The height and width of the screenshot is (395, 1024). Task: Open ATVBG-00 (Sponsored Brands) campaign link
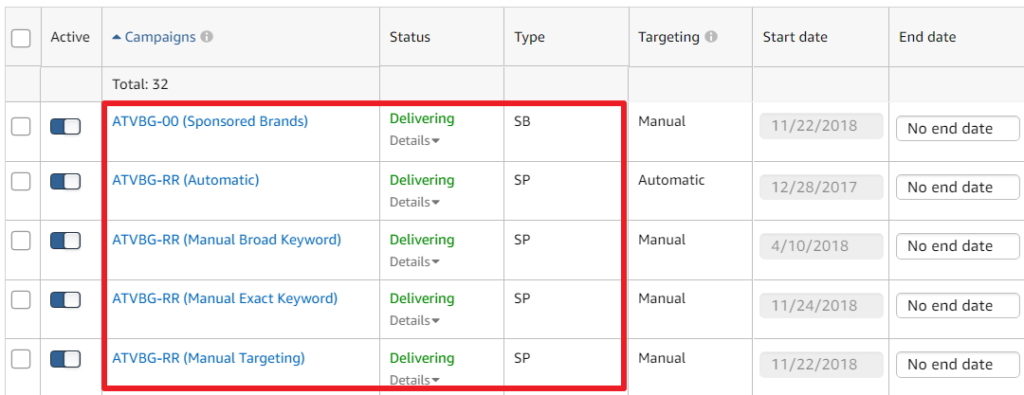(x=210, y=121)
